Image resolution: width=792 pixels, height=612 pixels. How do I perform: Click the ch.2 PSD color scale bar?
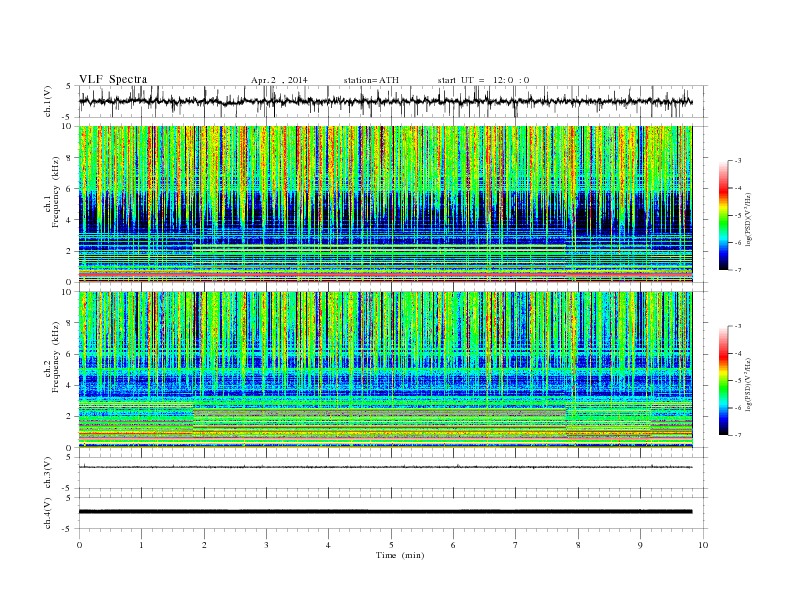[723, 380]
